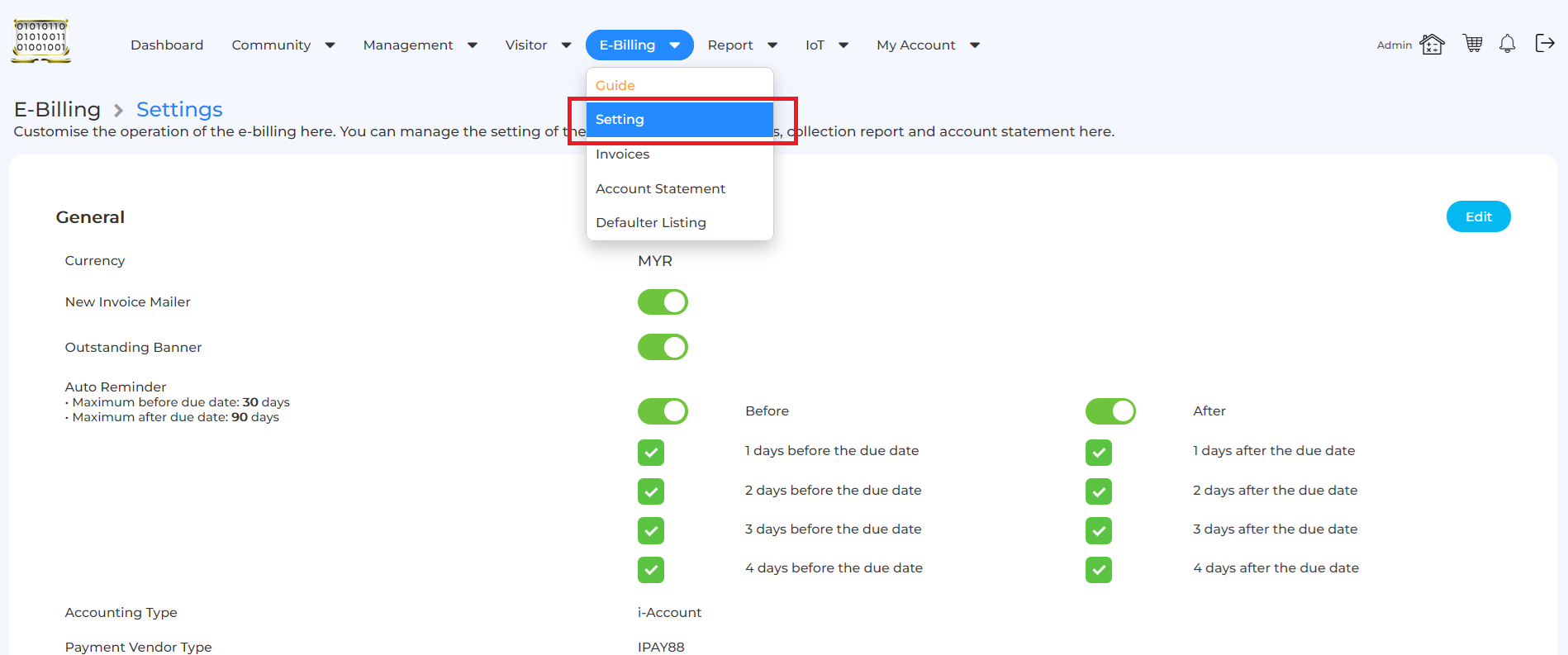The width and height of the screenshot is (1568, 655).
Task: Open the shopping cart icon
Action: coord(1472,44)
